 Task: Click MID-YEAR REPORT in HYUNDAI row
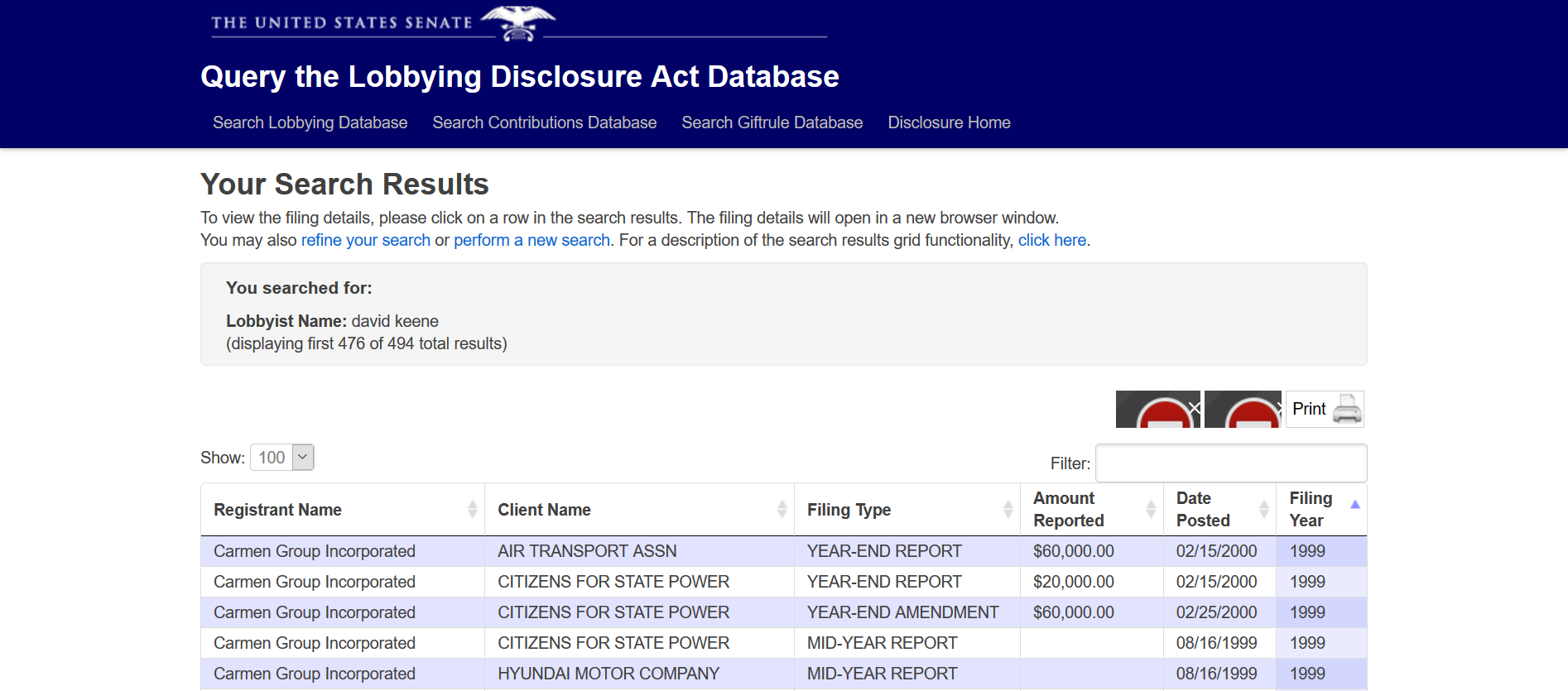[x=882, y=674]
